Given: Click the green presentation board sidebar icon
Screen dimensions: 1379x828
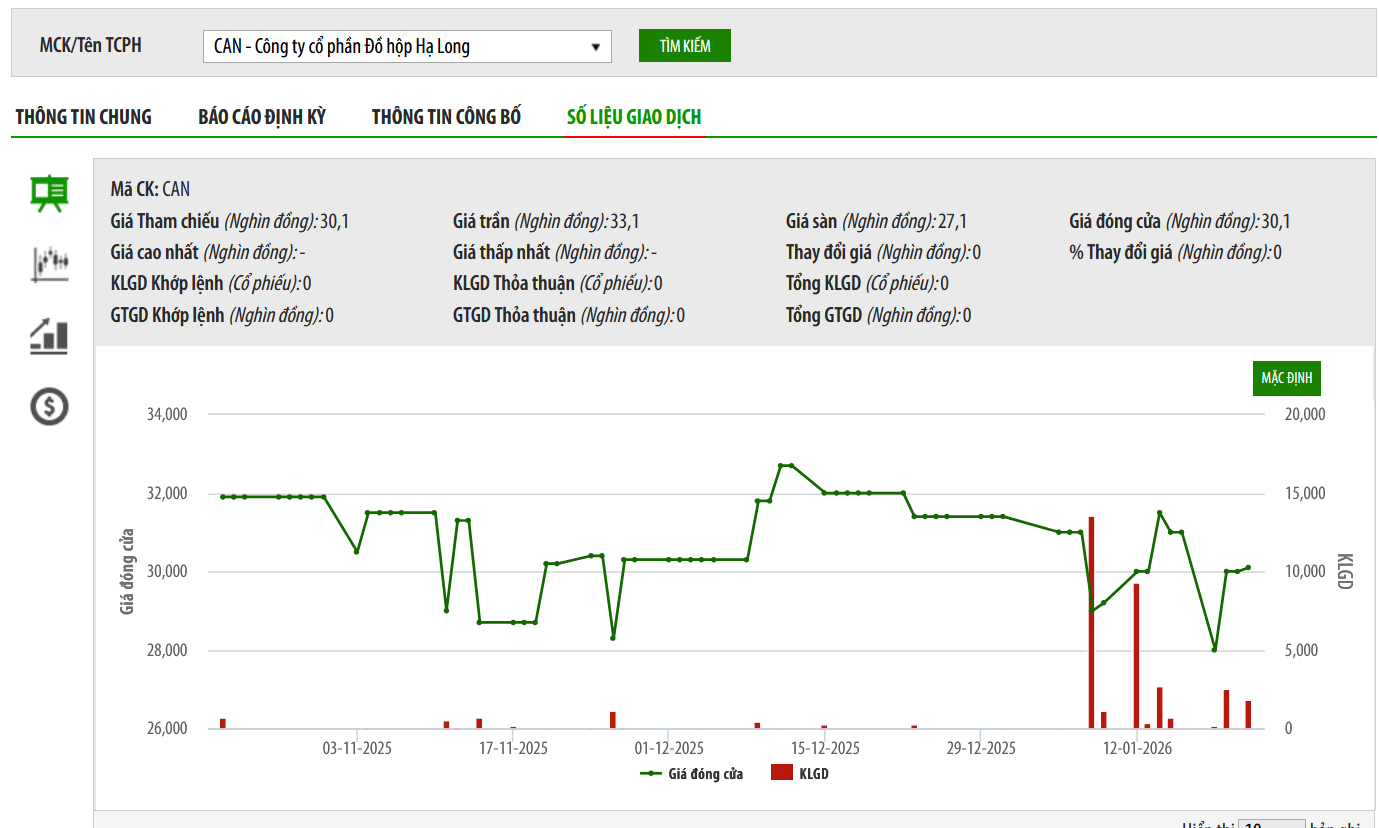Looking at the screenshot, I should coord(49,193).
